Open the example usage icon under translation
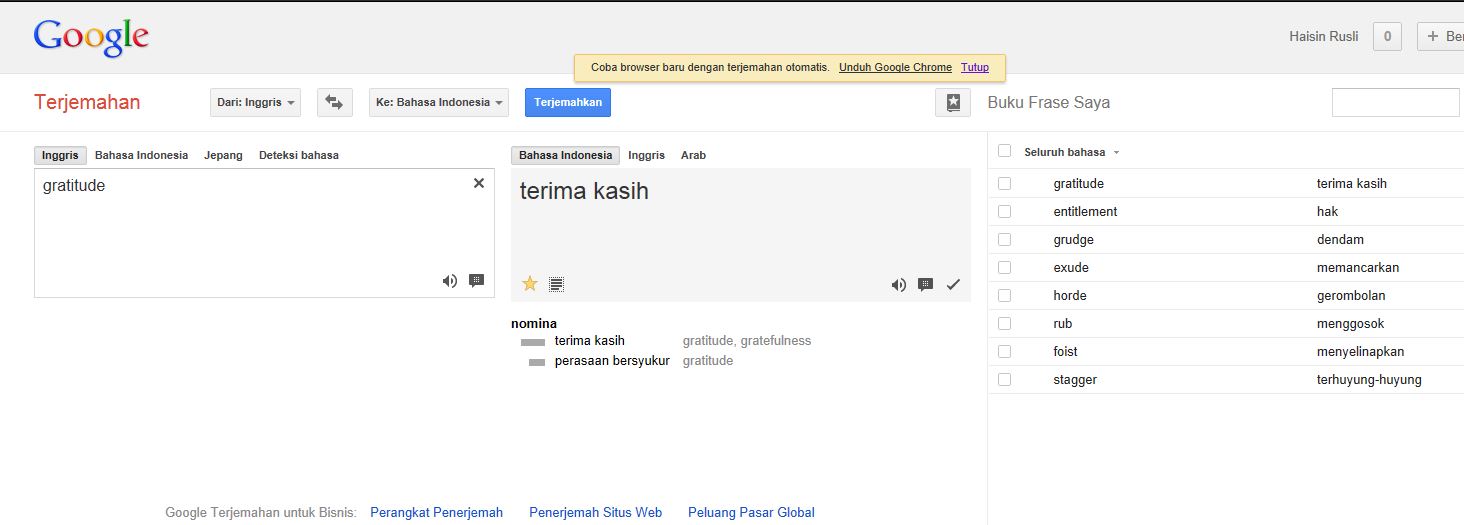1464x525 pixels. pos(926,285)
